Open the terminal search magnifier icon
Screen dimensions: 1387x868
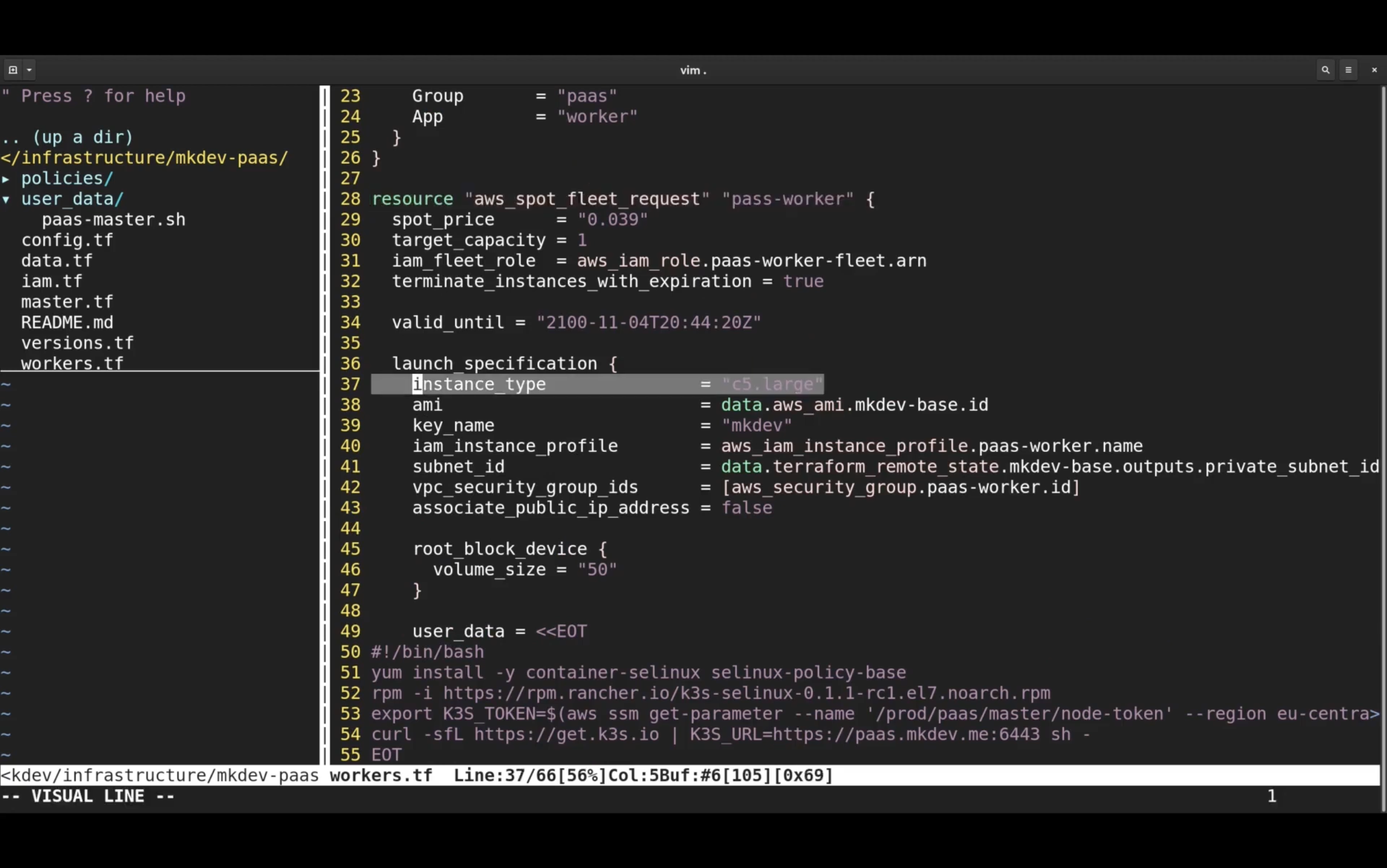1326,70
